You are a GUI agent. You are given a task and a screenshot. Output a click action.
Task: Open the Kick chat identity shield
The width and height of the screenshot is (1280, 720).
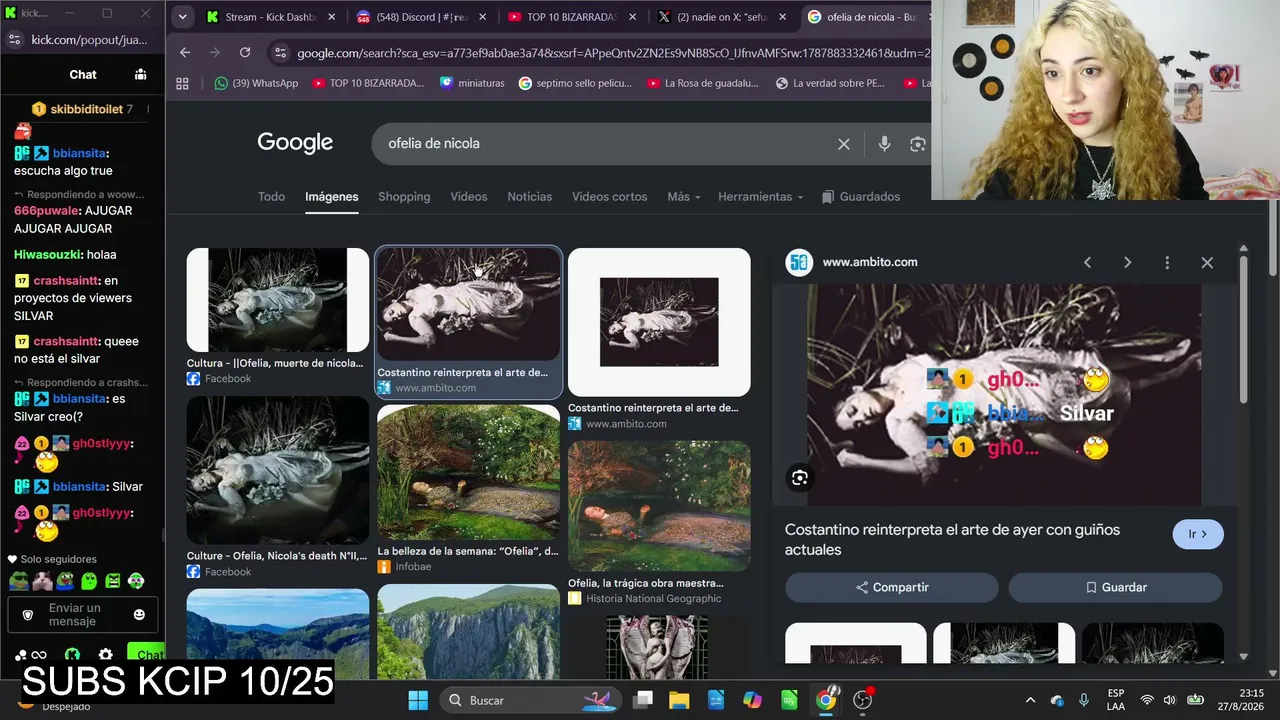pyautogui.click(x=28, y=614)
